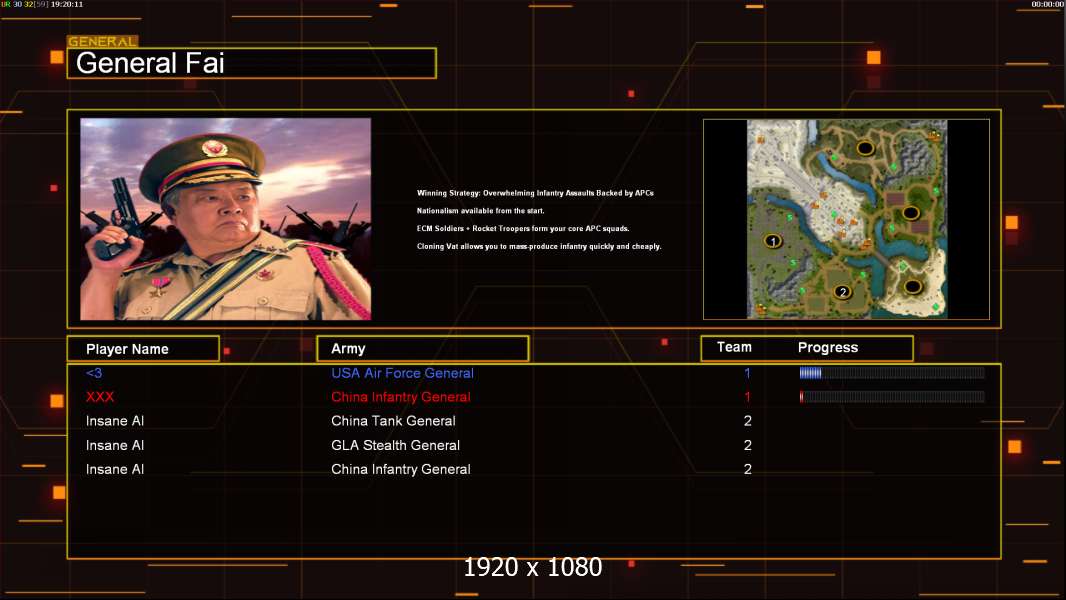Click the red progress bar for player XXX

point(892,396)
